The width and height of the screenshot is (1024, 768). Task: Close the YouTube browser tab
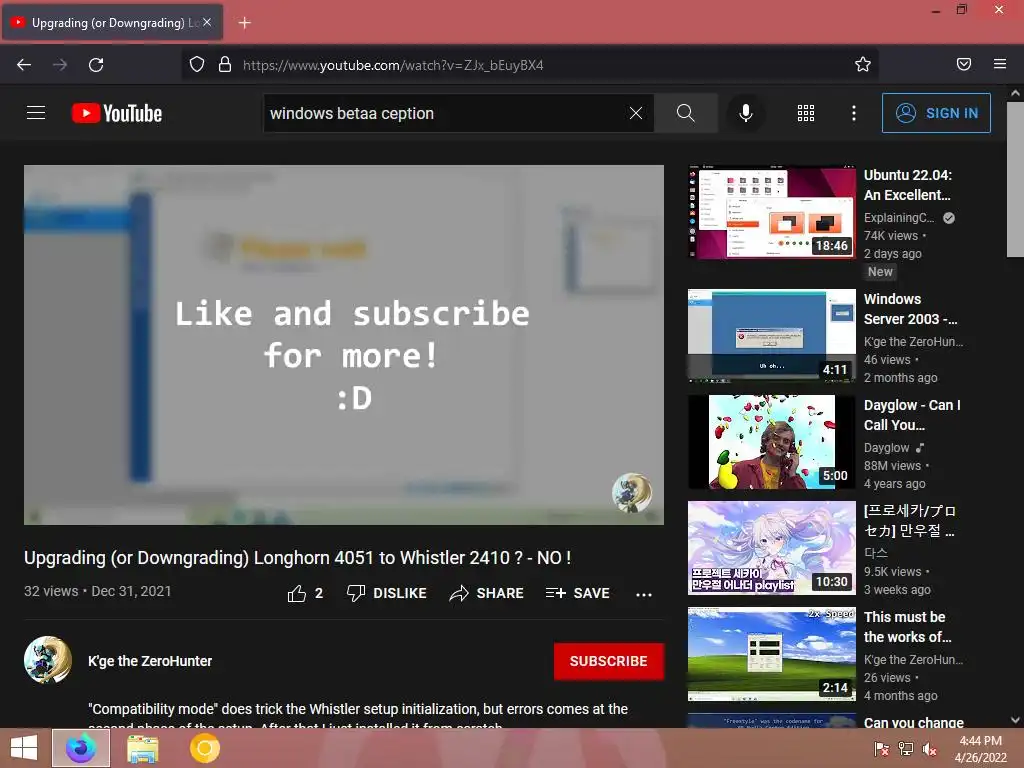tap(207, 22)
